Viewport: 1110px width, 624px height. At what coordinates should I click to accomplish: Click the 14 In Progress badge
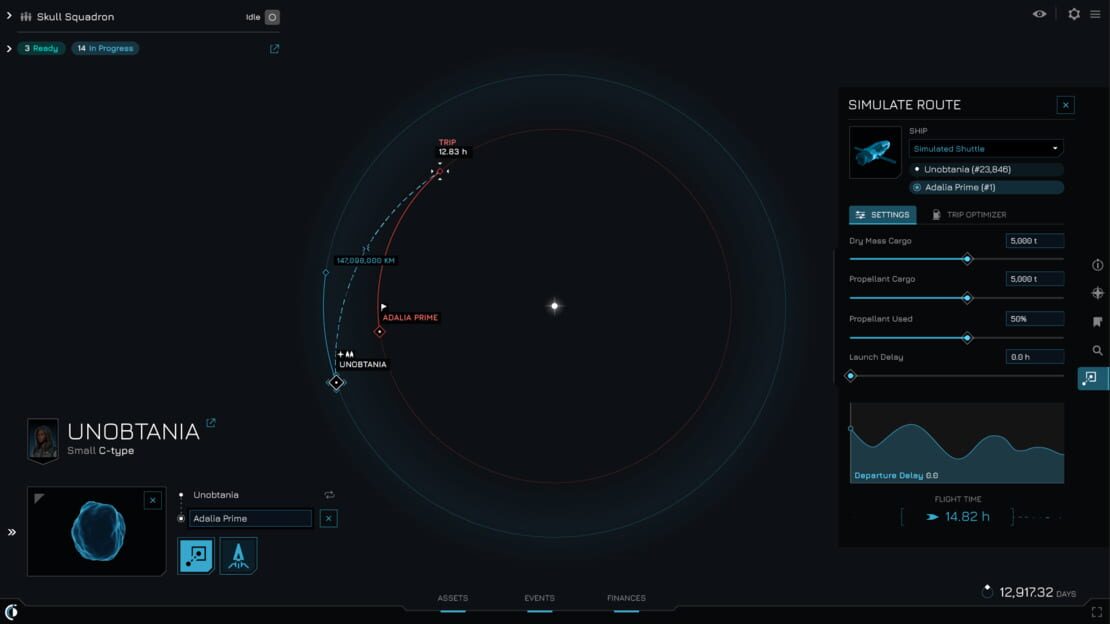(x=105, y=48)
